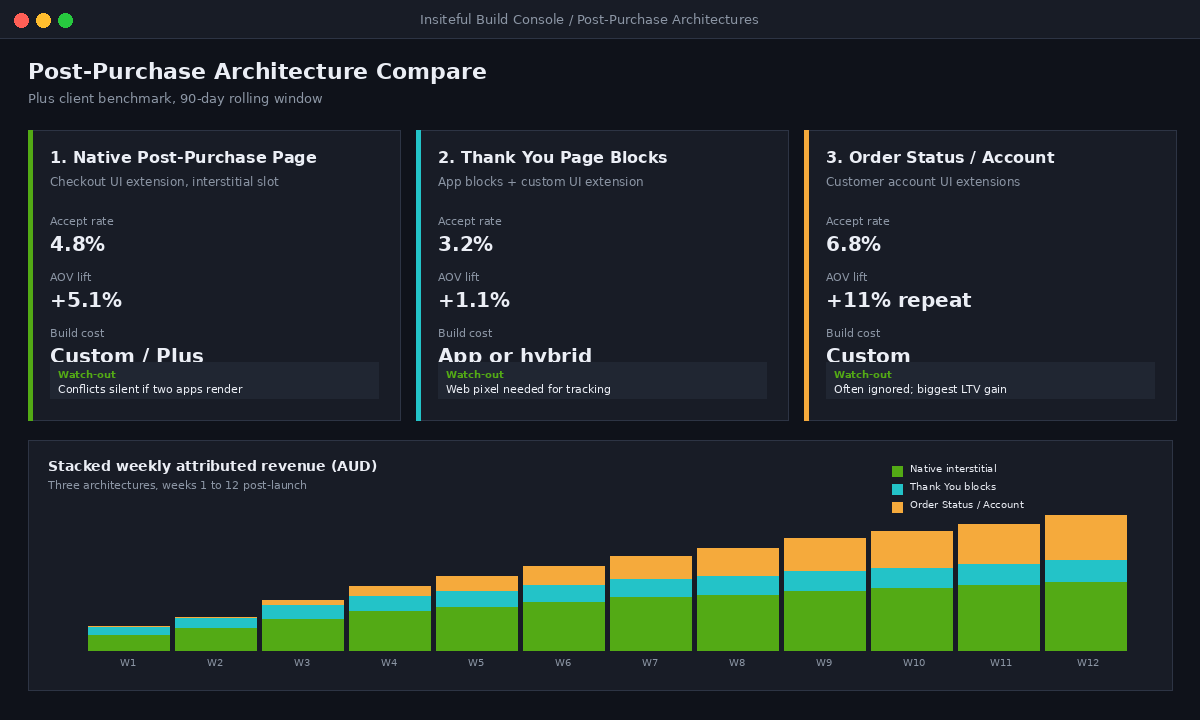Screen dimensions: 1200x720
Task: Click the App blocks + custom UI extension subtitle
Action: coord(540,182)
